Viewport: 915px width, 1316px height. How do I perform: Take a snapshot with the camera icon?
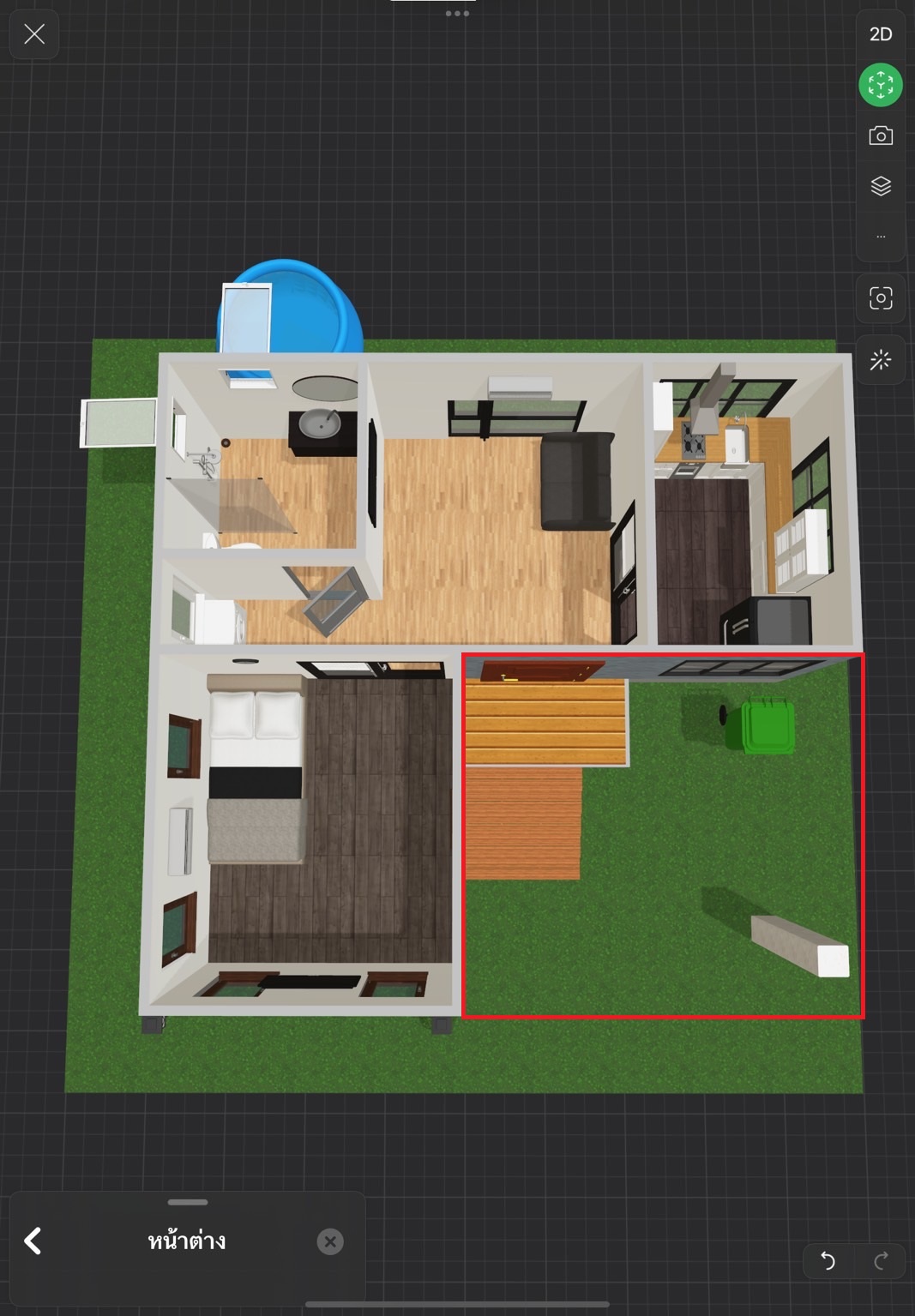pyautogui.click(x=881, y=135)
